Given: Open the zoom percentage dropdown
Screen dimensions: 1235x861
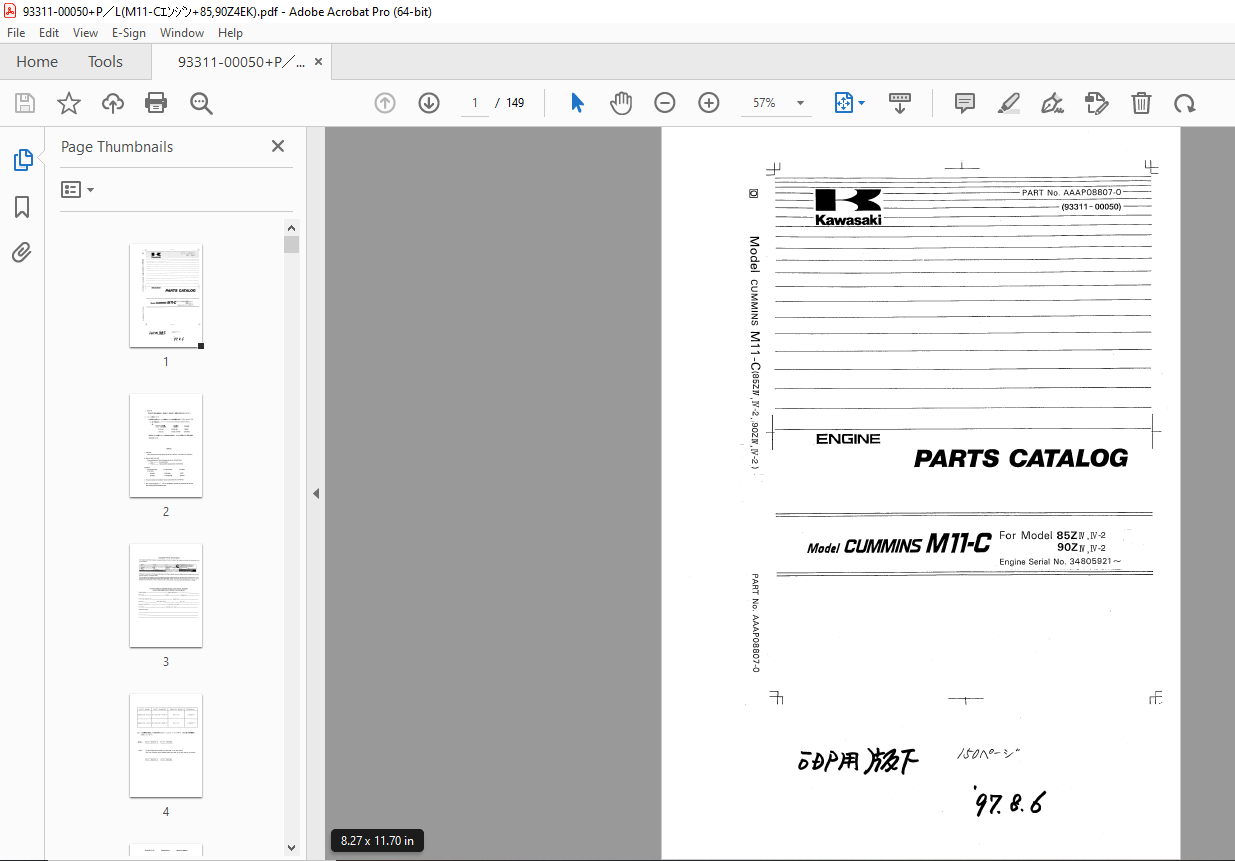Looking at the screenshot, I should [800, 103].
